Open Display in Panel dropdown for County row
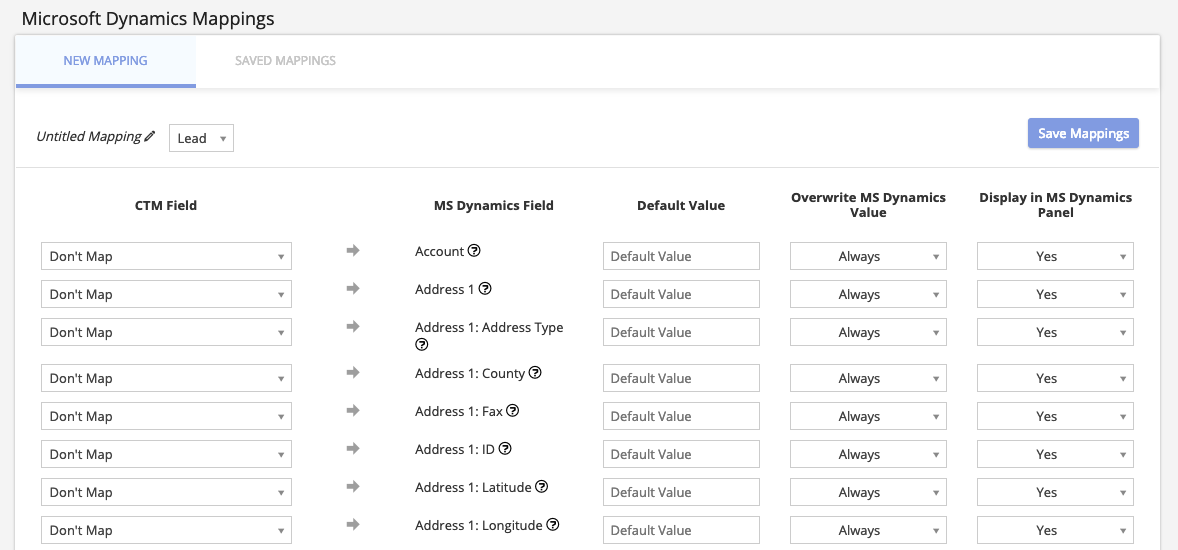The image size is (1178, 550). (x=1054, y=378)
